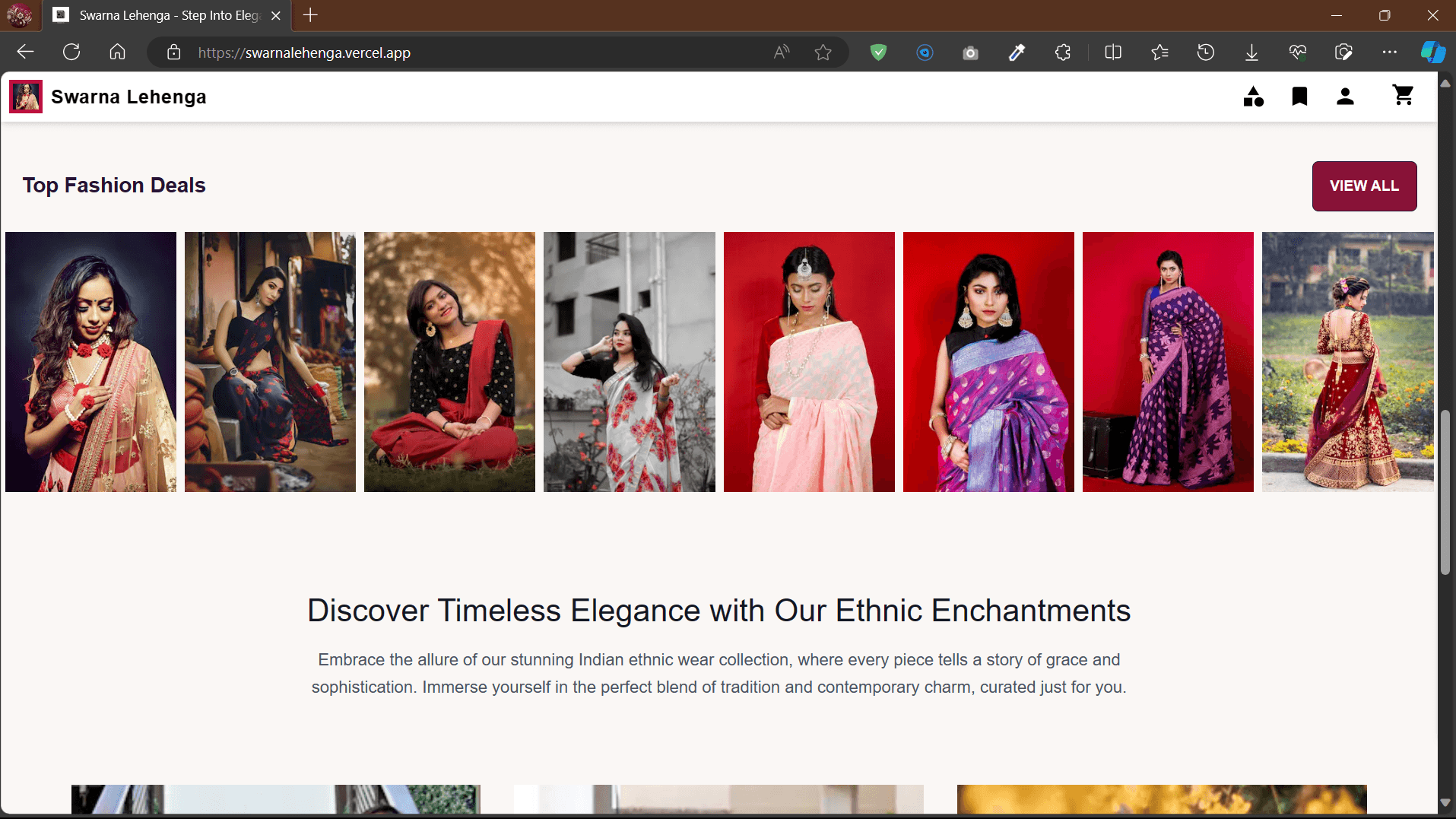Screen dimensions: 1456x819
Task: Open the Copilot sidebar icon
Action: coord(1432,52)
